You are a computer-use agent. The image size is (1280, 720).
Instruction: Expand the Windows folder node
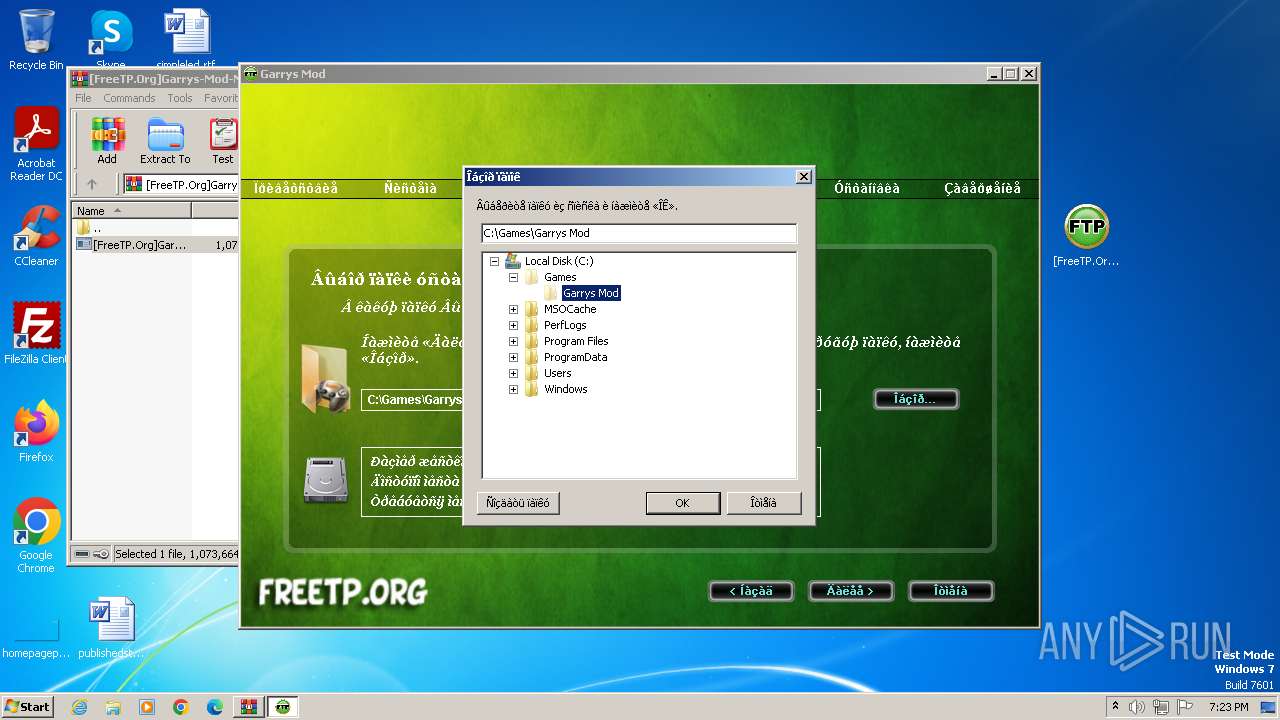pyautogui.click(x=513, y=389)
